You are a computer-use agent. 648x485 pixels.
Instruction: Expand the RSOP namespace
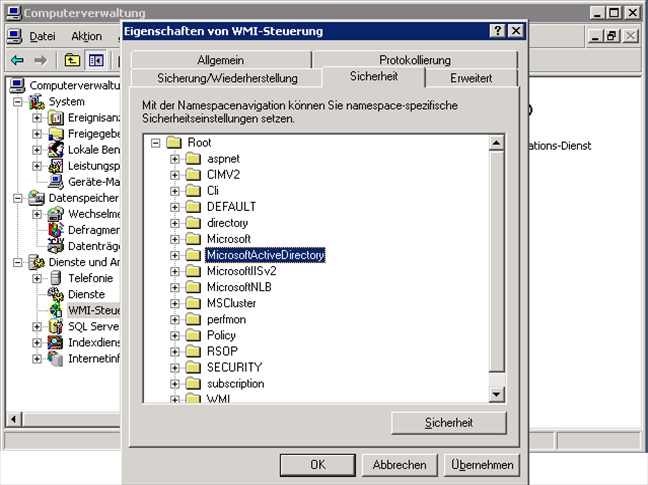[175, 352]
